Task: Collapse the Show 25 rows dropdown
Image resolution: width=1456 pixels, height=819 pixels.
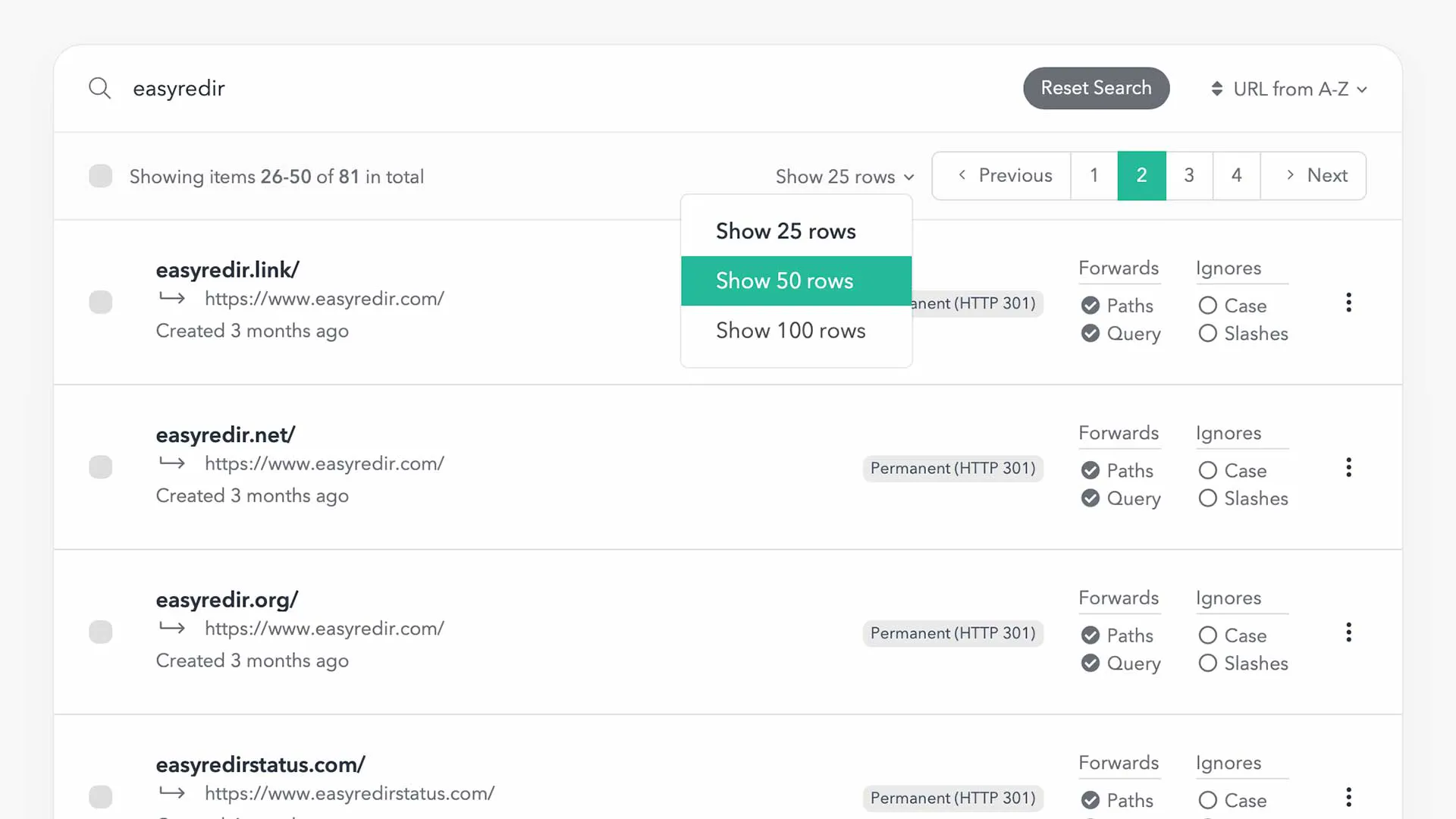Action: (x=845, y=177)
